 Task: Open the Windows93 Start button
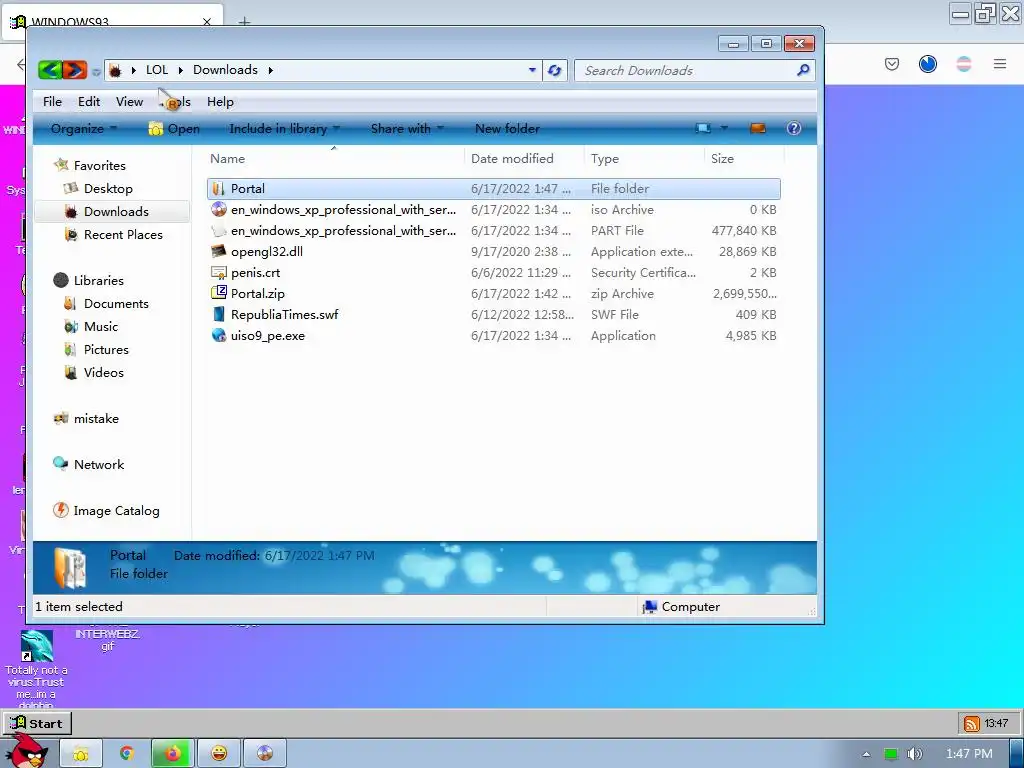coord(37,724)
